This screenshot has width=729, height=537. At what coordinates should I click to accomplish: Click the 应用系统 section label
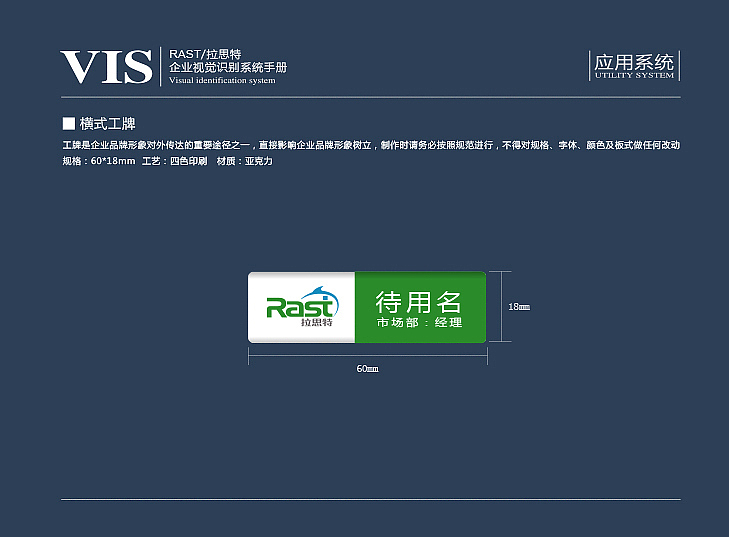(x=634, y=62)
